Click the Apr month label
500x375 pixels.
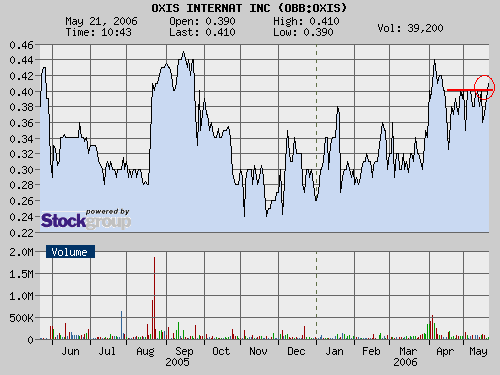coord(445,351)
